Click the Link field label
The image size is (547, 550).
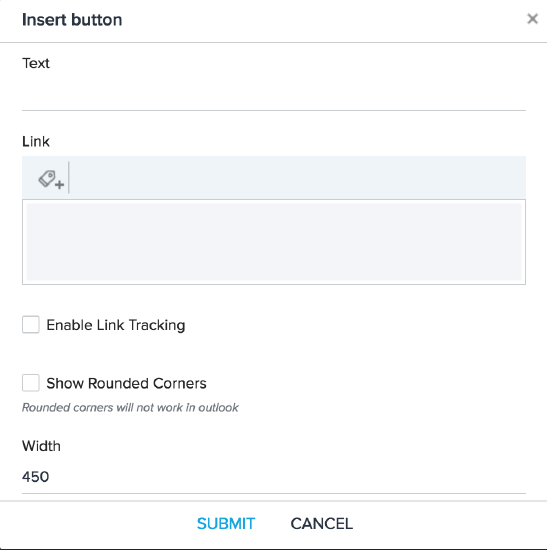click(x=36, y=142)
